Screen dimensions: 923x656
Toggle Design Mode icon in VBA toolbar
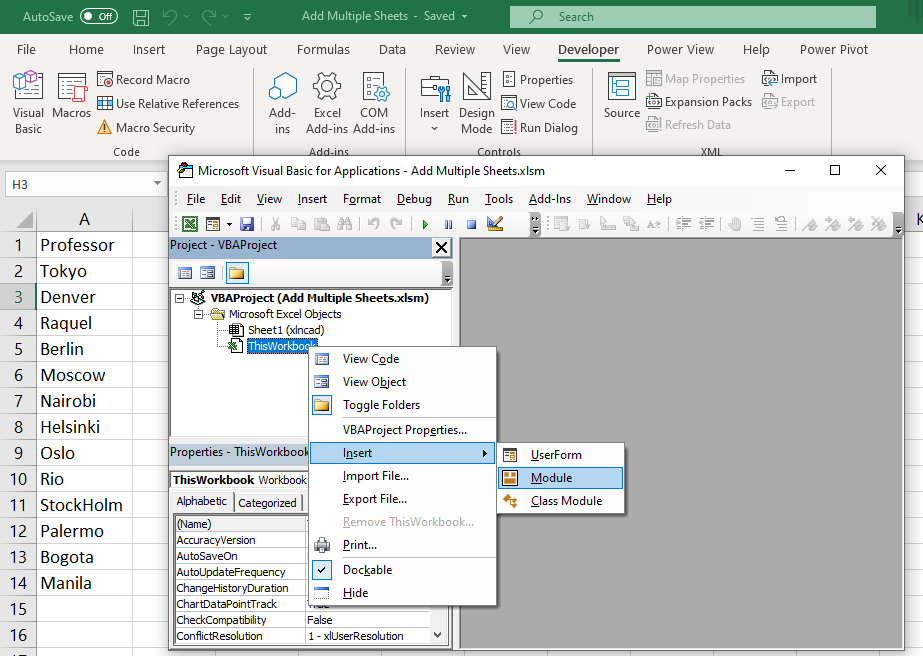coord(494,224)
